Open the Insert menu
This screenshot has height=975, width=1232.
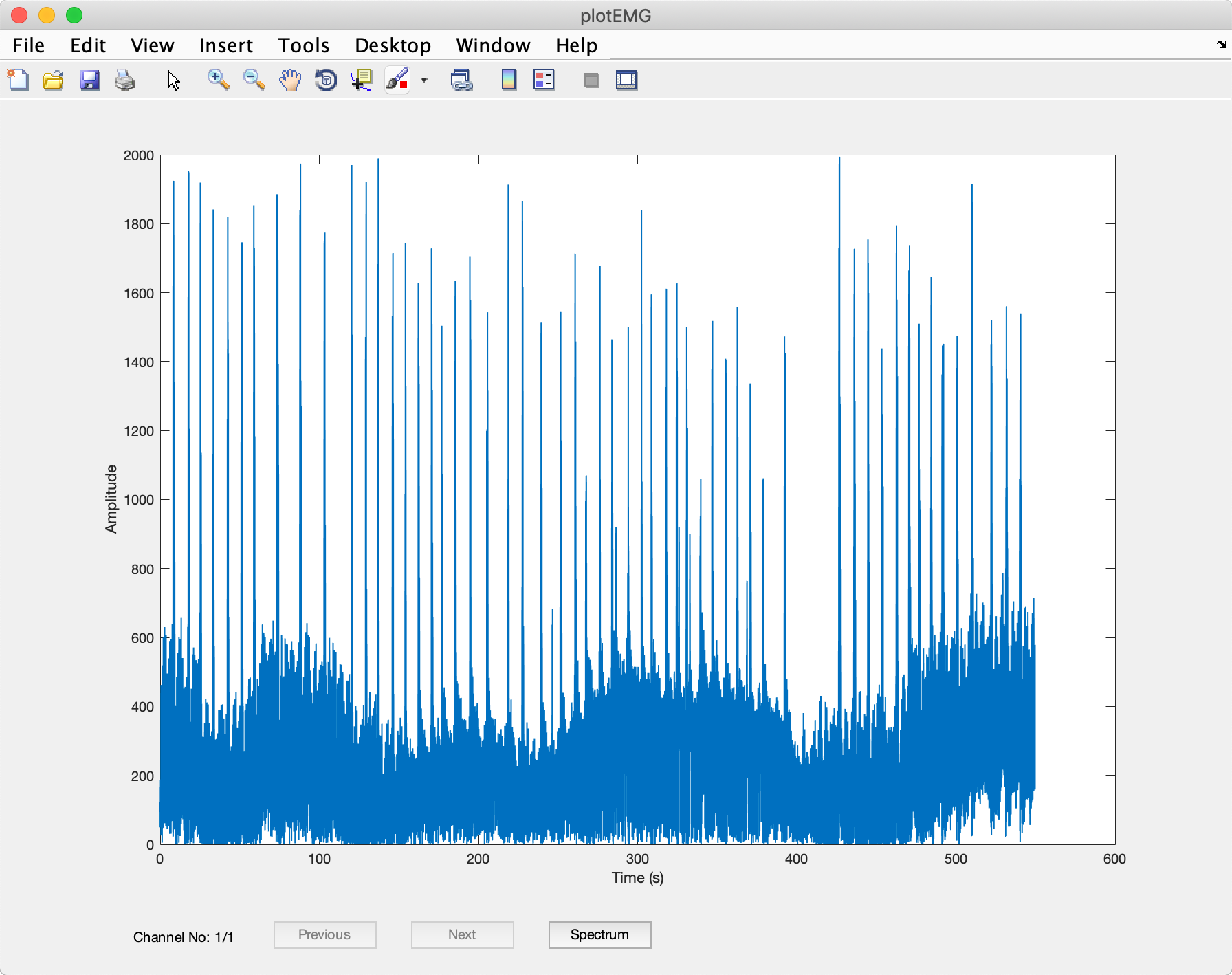click(x=226, y=45)
